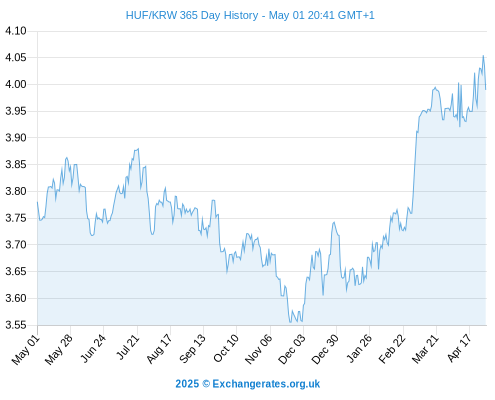
Task: Select the Aug 17 x-axis date label
Action: pyautogui.click(x=159, y=349)
